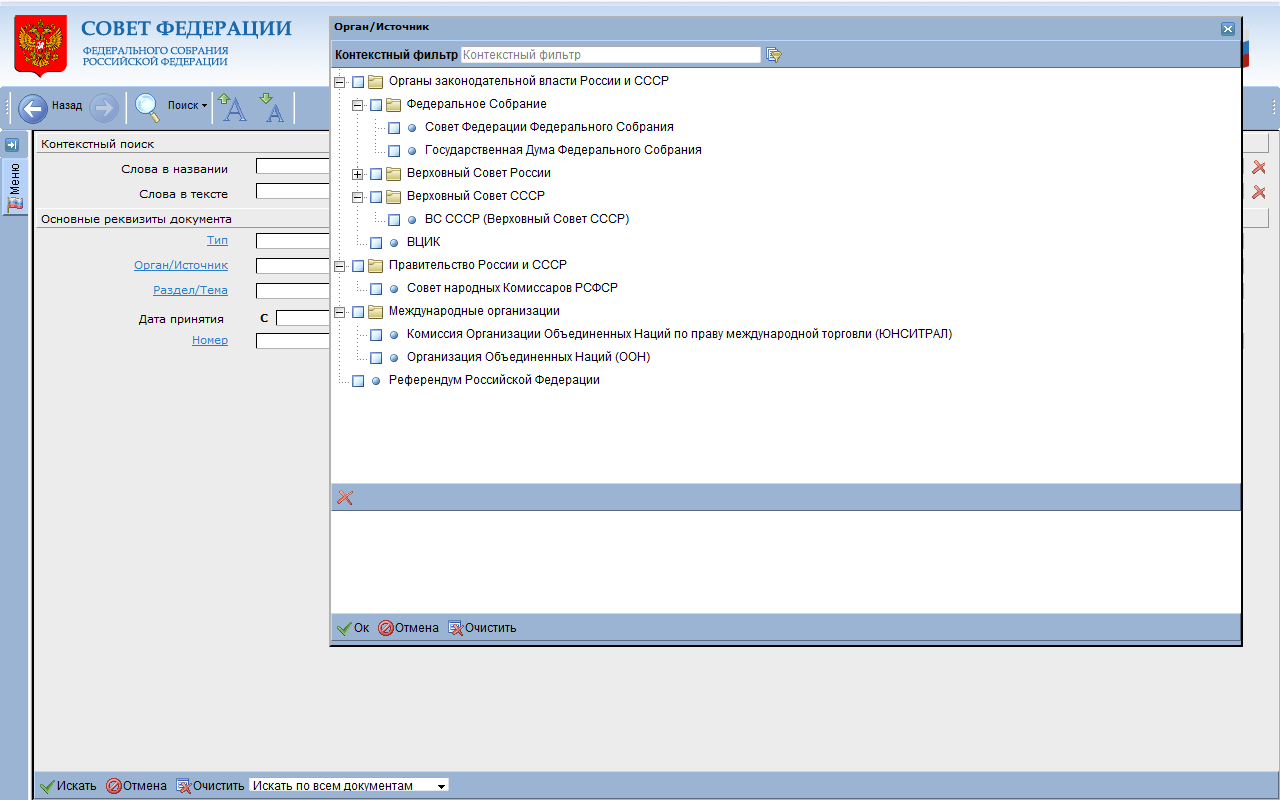Collapse Международные организации node

339,312
